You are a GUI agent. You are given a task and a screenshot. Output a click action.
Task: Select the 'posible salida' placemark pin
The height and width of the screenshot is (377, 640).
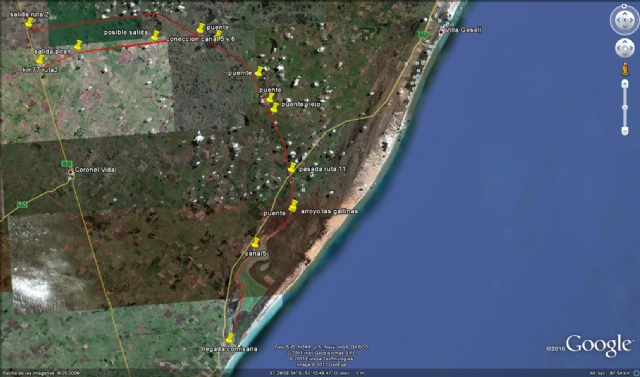pyautogui.click(x=155, y=35)
